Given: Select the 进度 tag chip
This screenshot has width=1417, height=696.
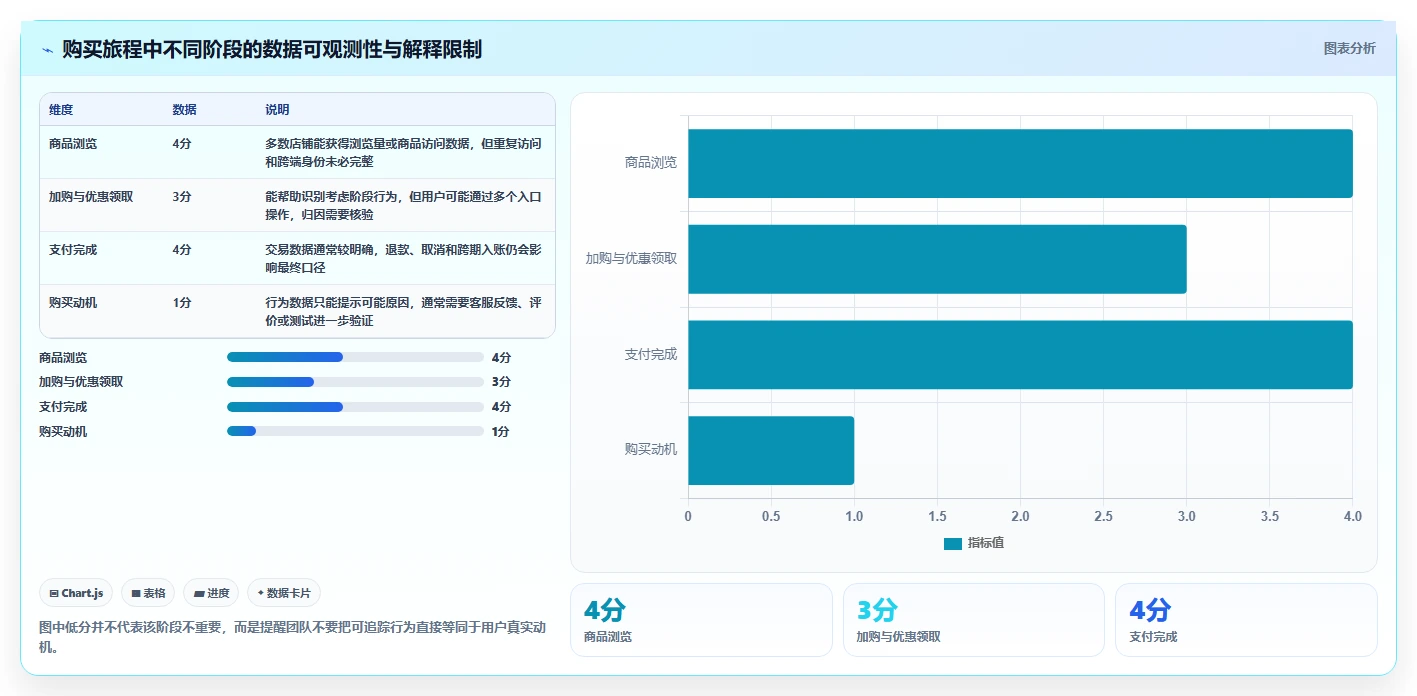Looking at the screenshot, I should (211, 593).
